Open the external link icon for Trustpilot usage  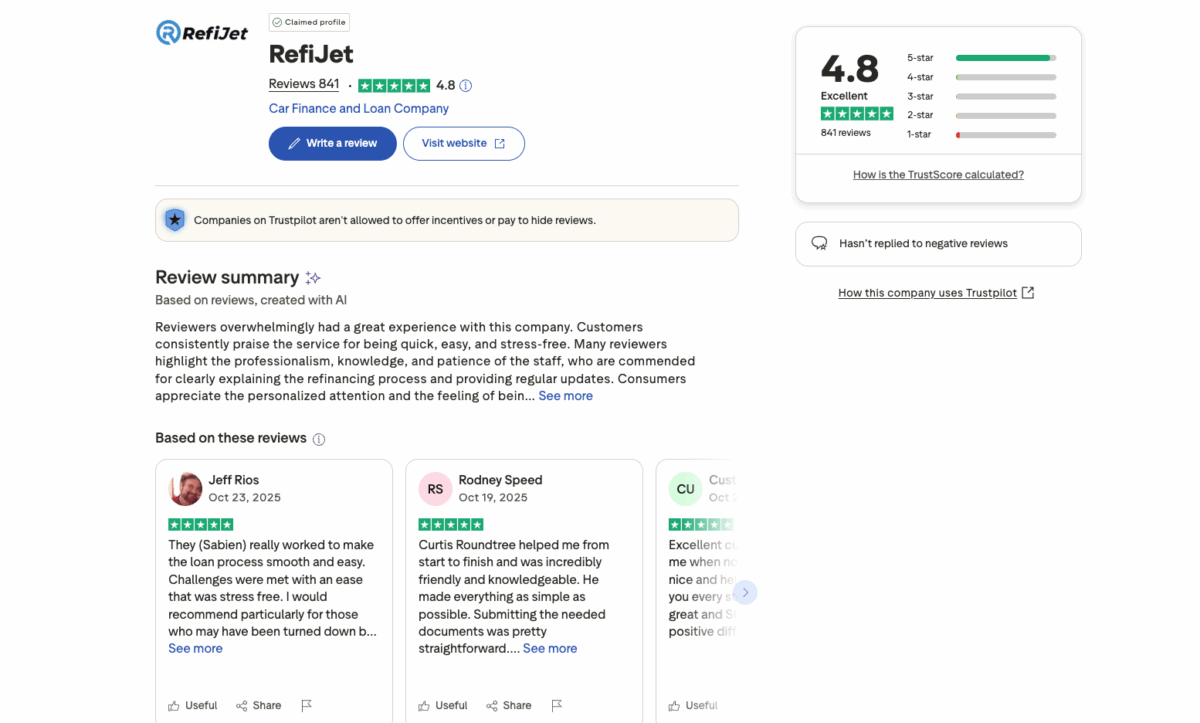point(1027,292)
